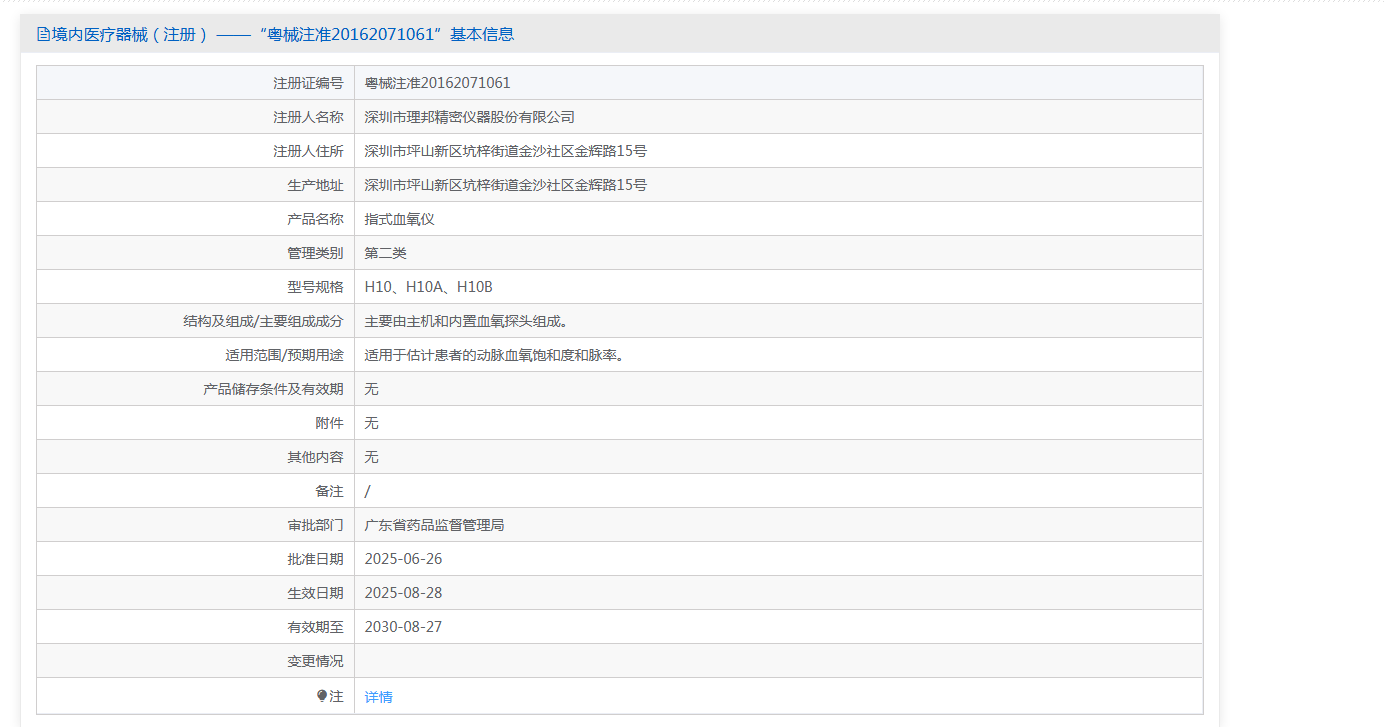Click the 适用范围/预期用途 label
The height and width of the screenshot is (727, 1384).
285,355
